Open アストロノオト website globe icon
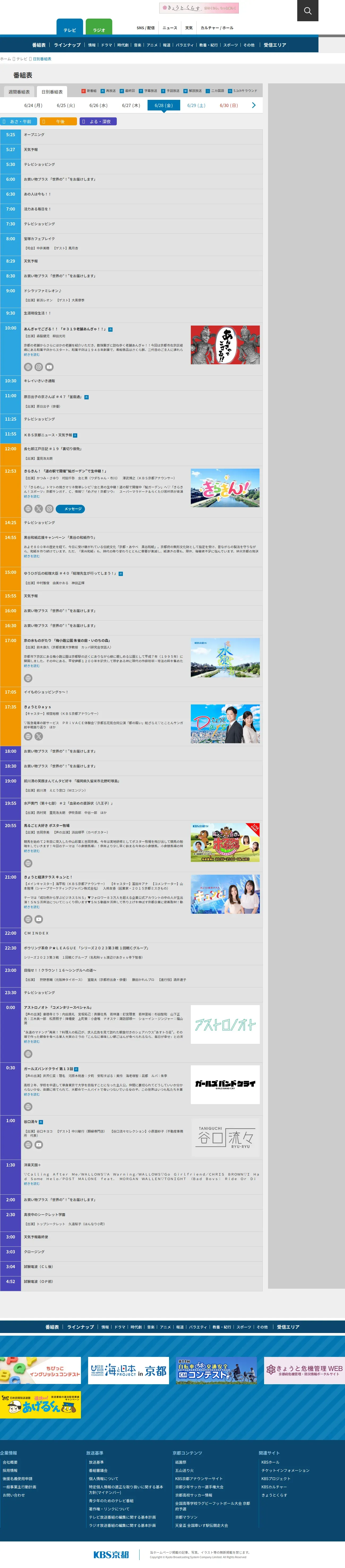This screenshot has width=345, height=1568. coord(28,1054)
